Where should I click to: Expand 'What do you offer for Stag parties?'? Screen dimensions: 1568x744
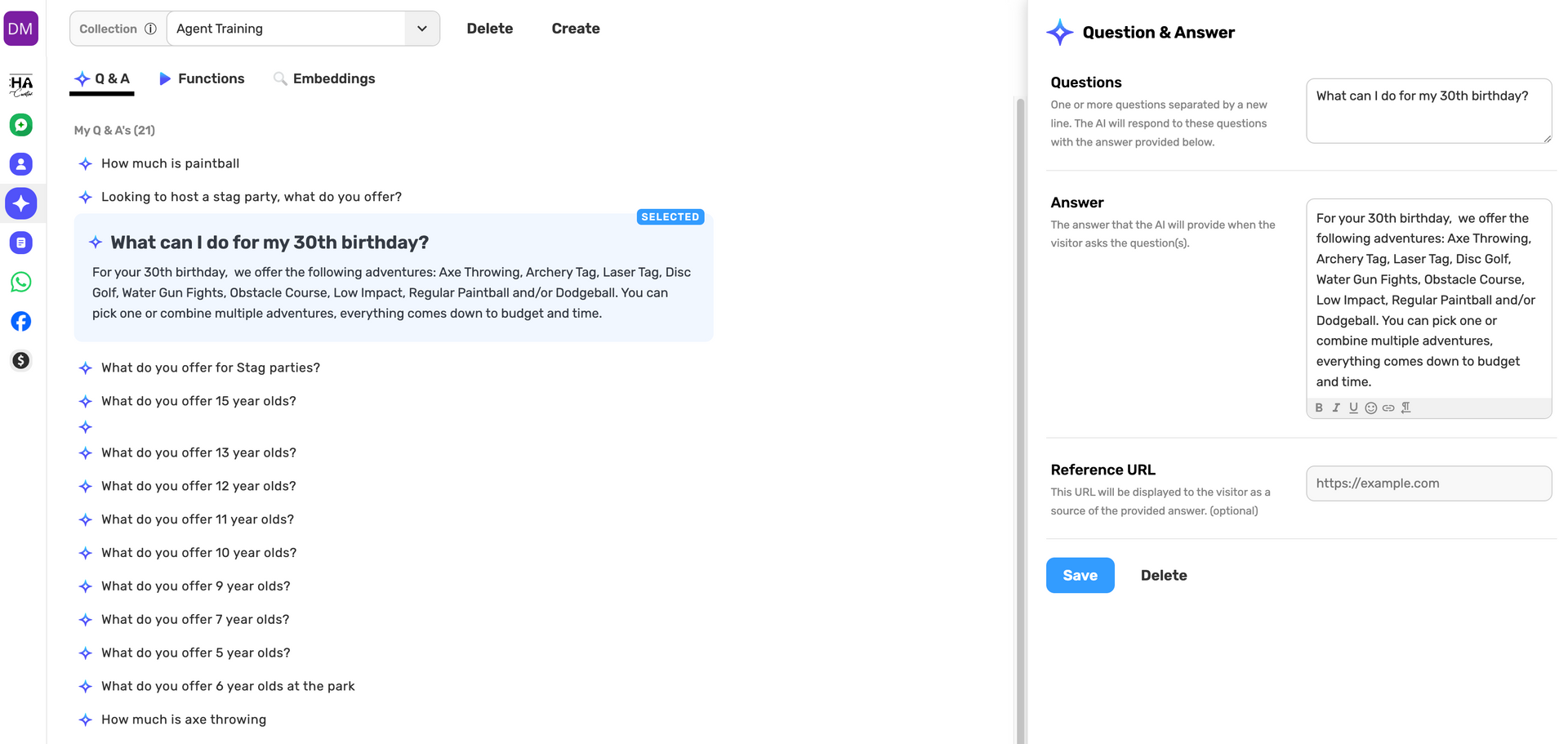coord(210,368)
